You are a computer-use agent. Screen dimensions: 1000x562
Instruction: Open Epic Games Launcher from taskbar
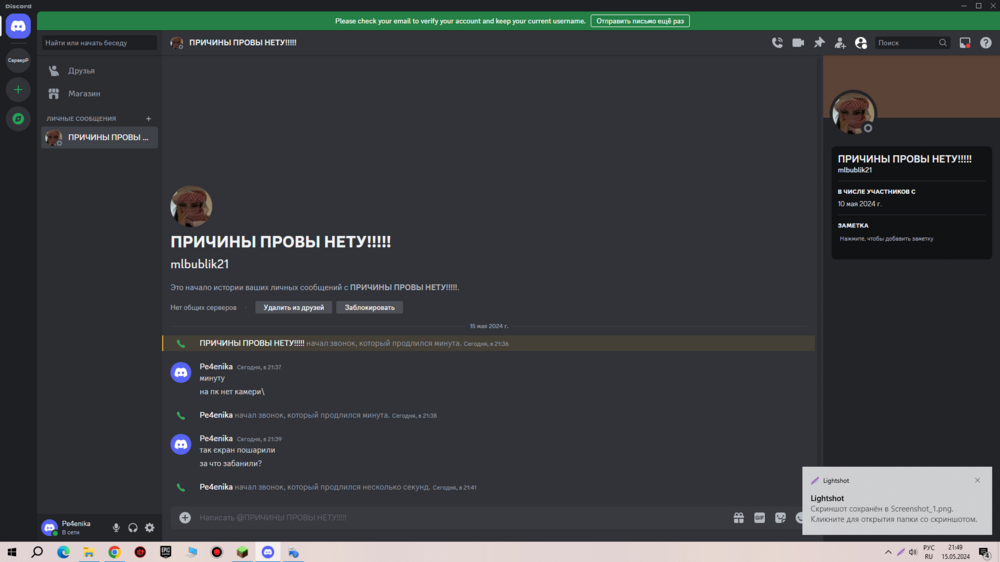pos(165,552)
